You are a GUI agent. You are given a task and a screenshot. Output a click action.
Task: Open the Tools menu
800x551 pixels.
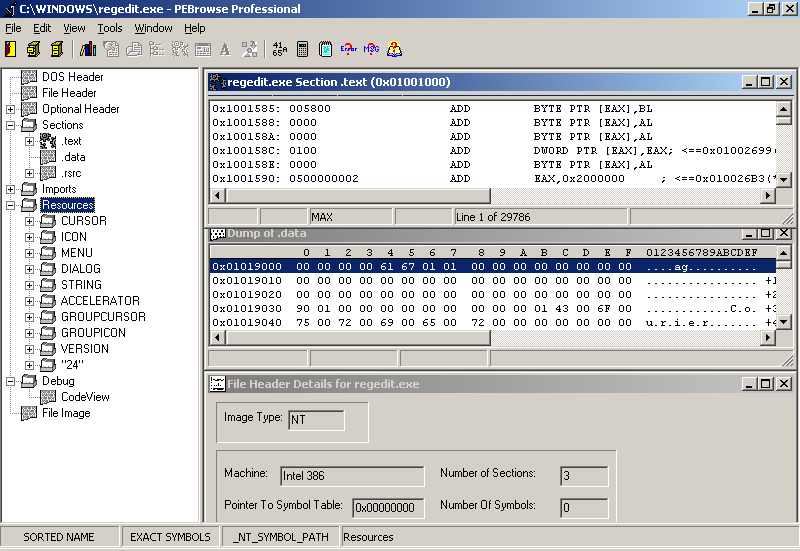pos(110,28)
